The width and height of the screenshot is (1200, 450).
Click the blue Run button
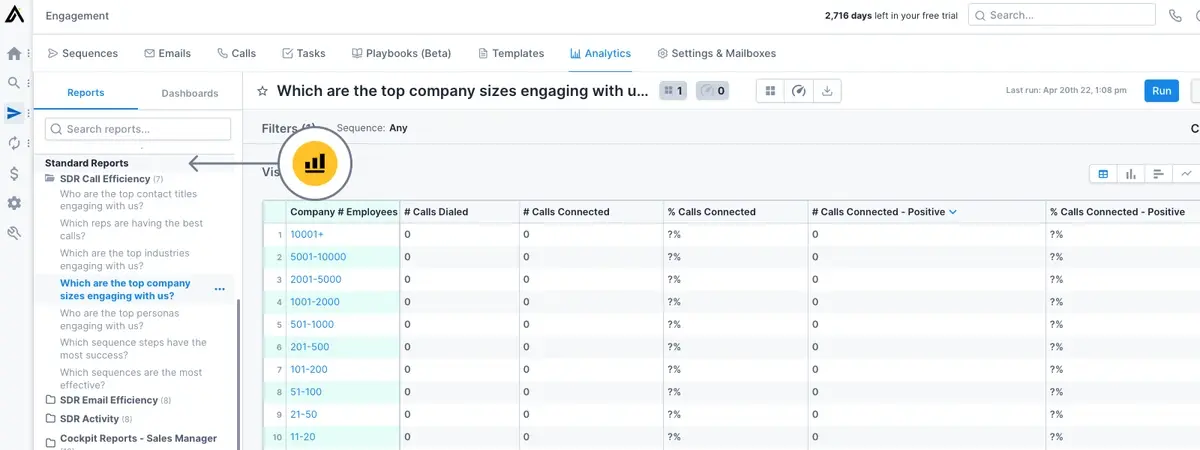coord(1161,91)
